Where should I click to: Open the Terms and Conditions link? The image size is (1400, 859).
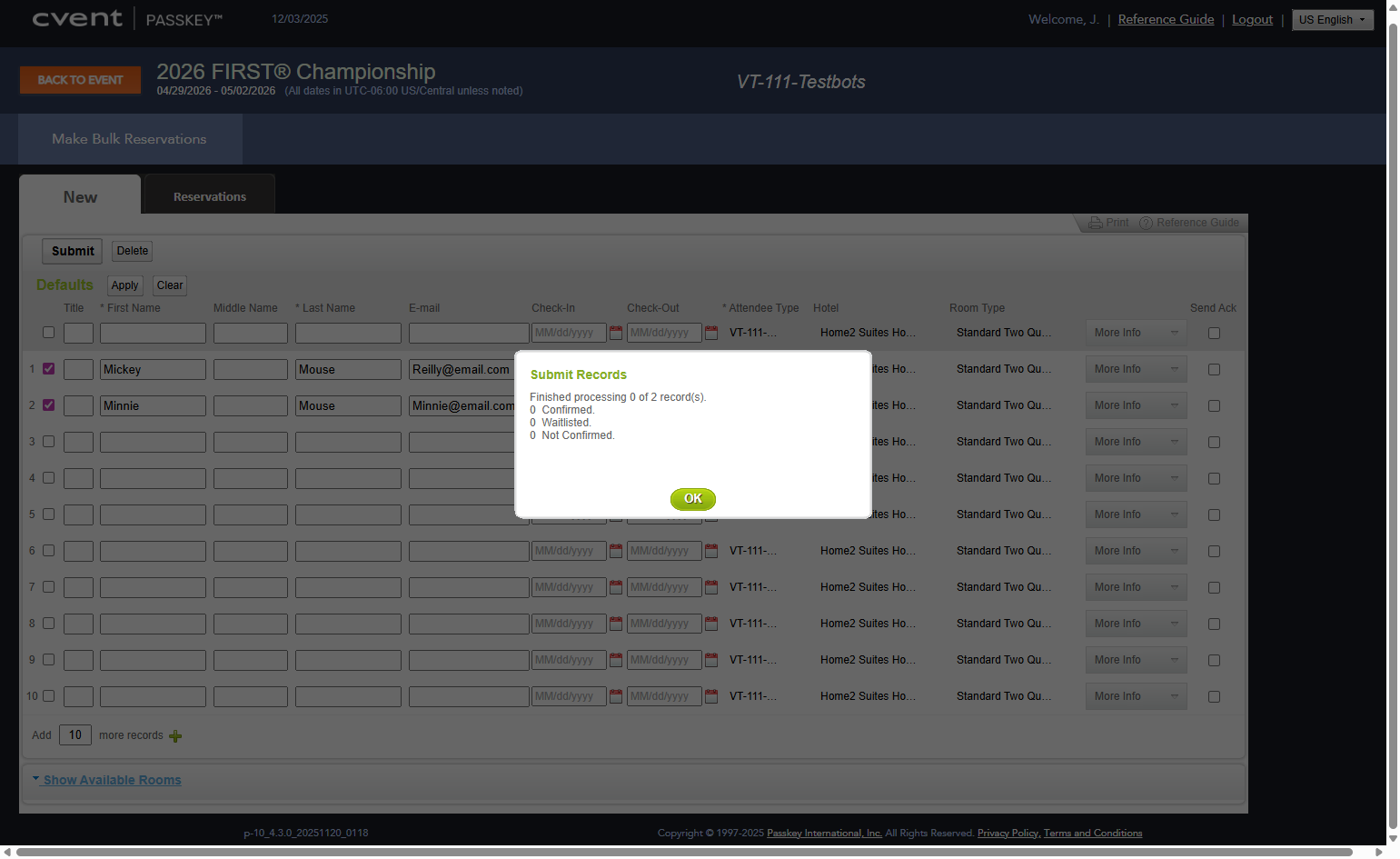point(1093,833)
